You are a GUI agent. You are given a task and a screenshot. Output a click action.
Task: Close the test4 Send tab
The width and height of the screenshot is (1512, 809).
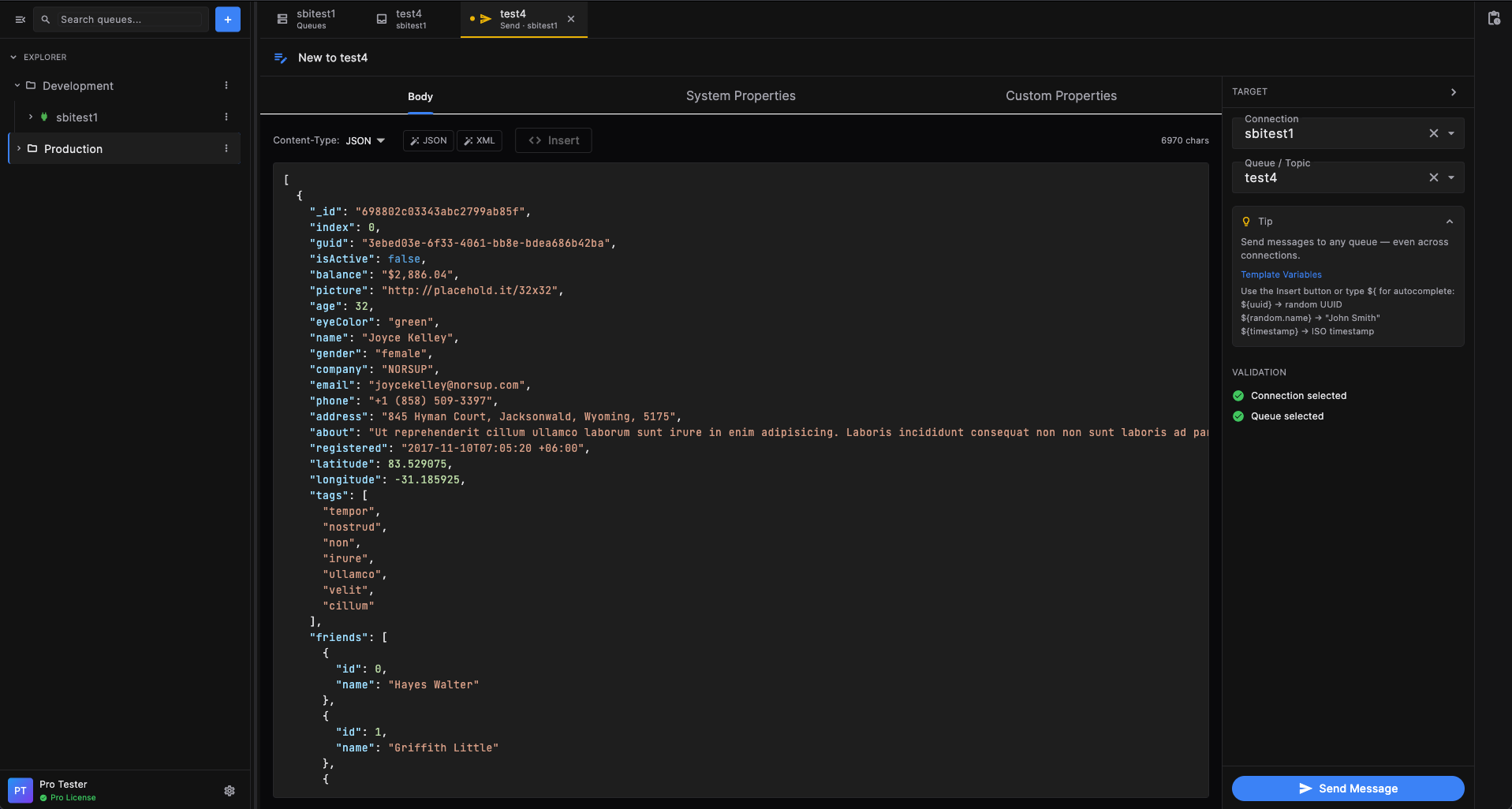[x=571, y=20]
